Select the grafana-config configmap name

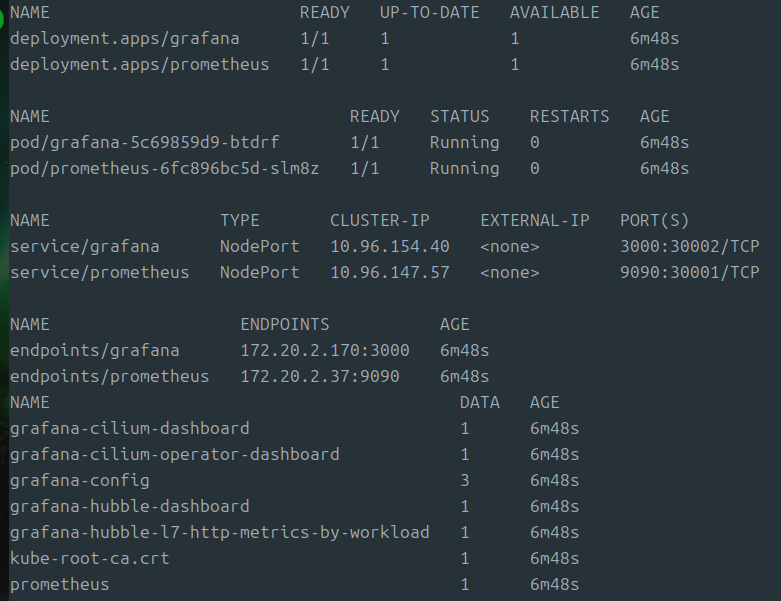coord(80,481)
